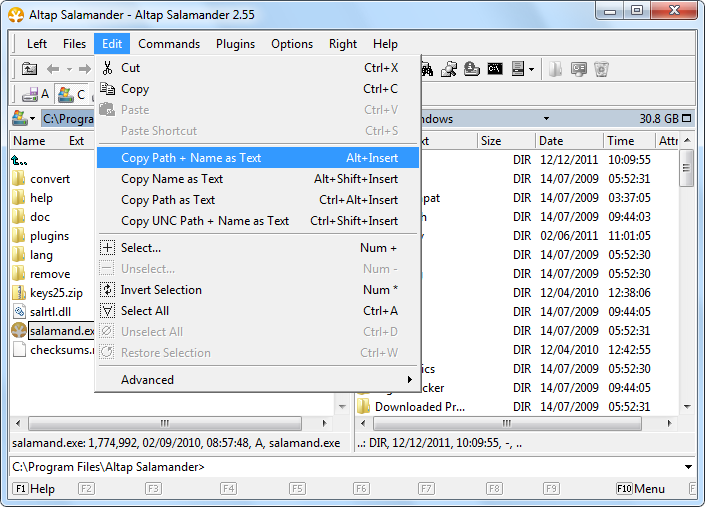Open the command line history dropdown
Screen dimensions: 705x507
click(x=688, y=467)
